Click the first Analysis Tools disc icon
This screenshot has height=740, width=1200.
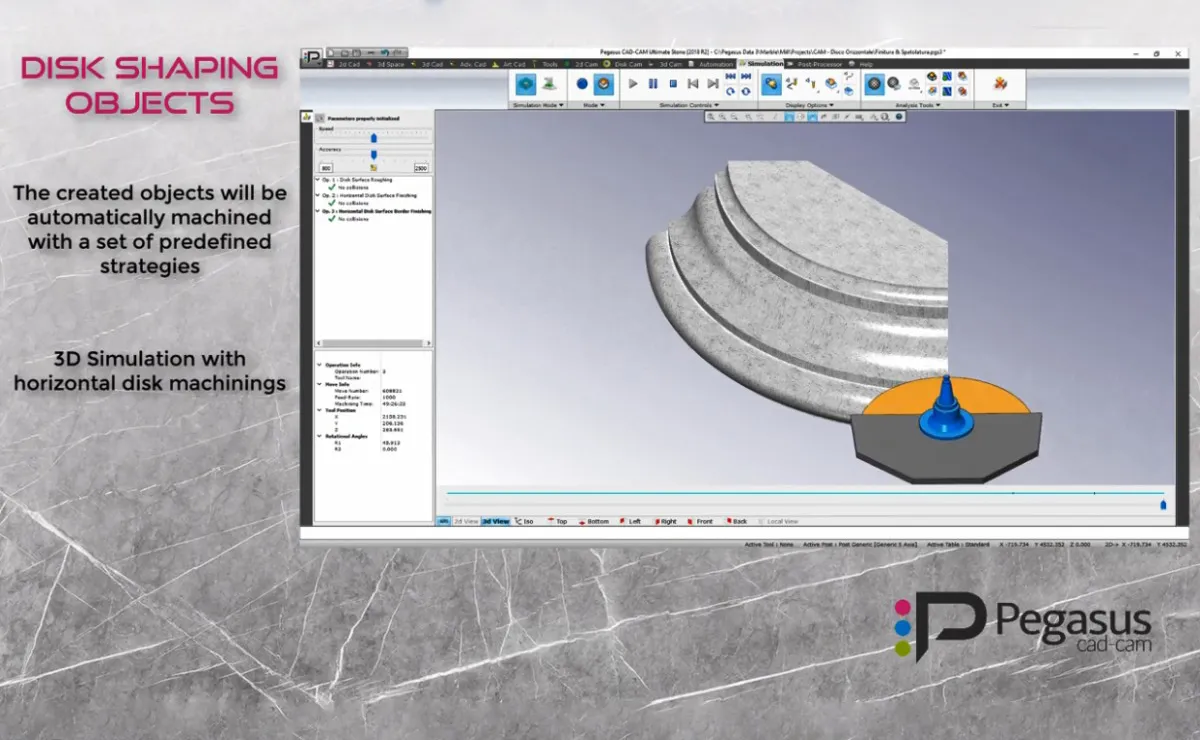point(874,84)
